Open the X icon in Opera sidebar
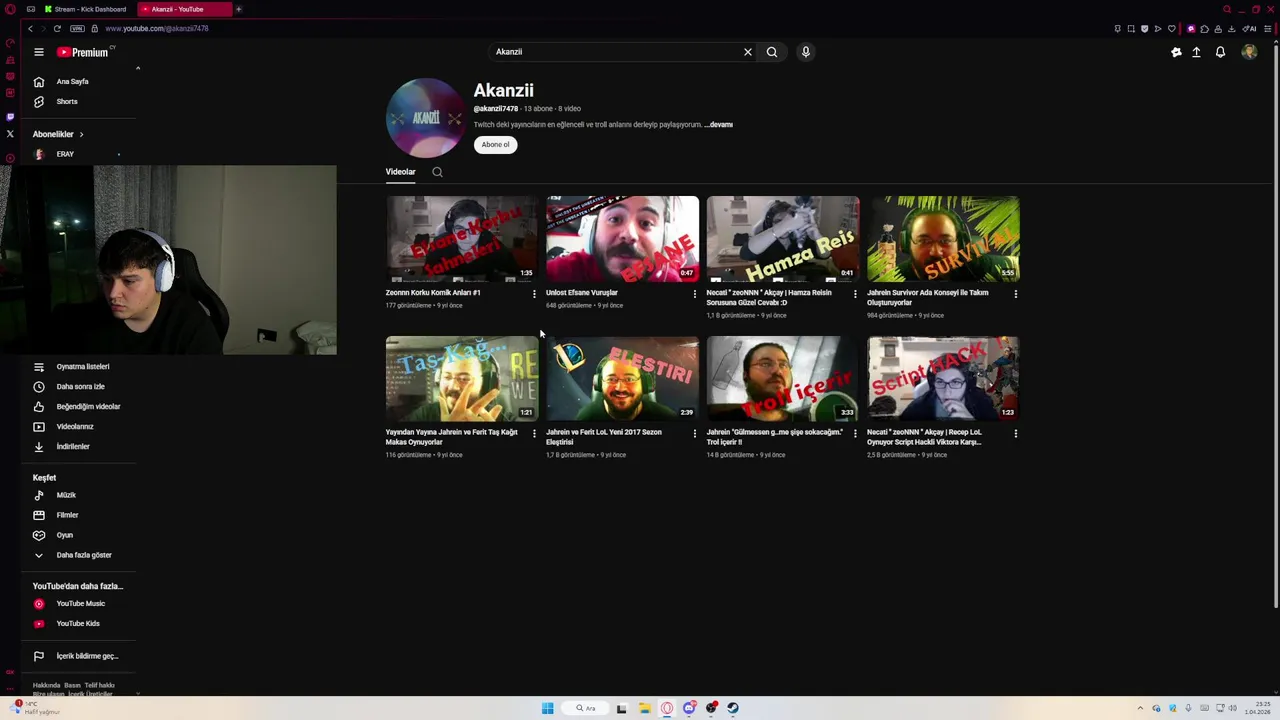This screenshot has height=720, width=1280. pos(10,134)
